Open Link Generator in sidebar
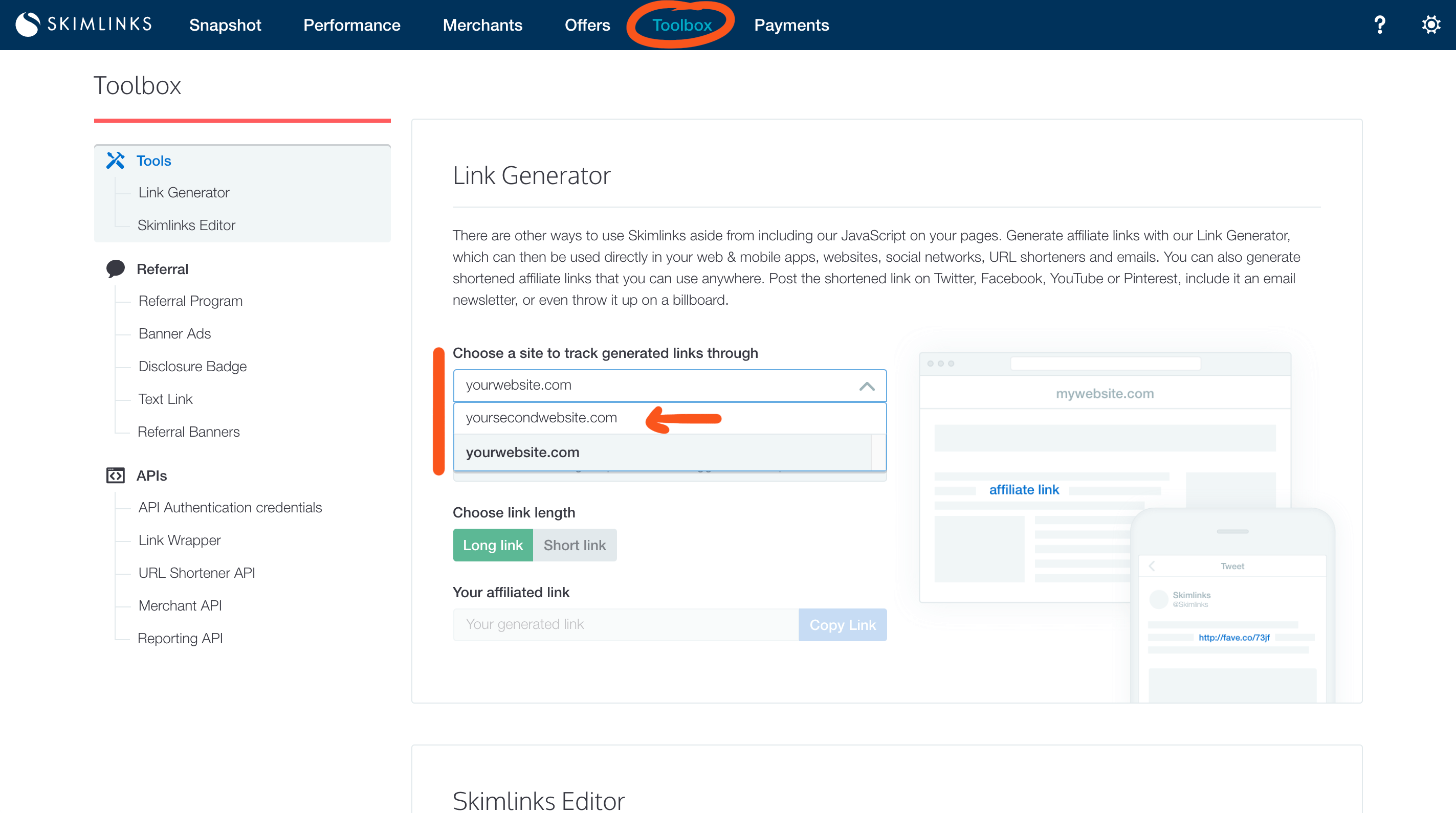 click(184, 193)
